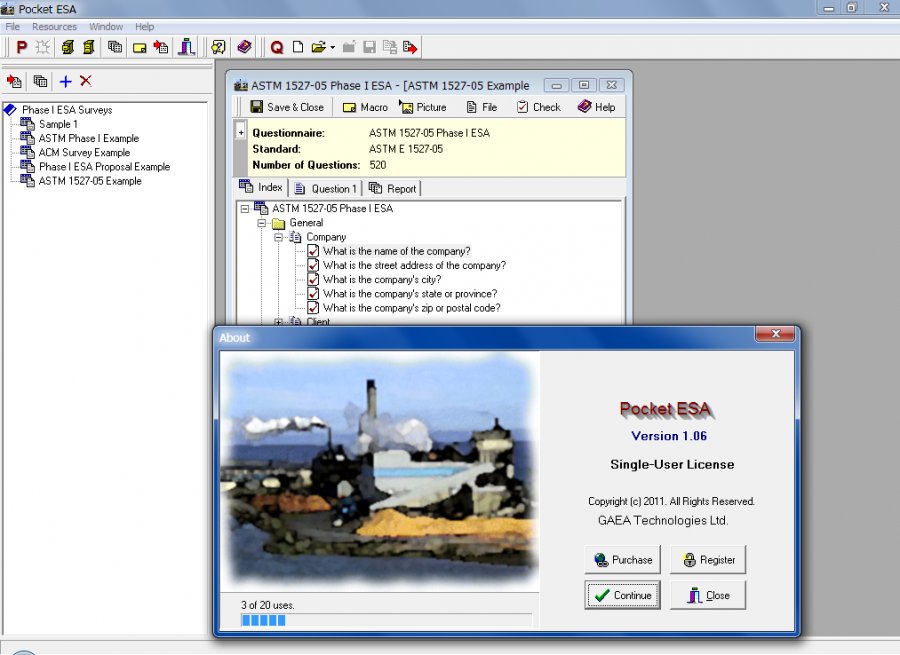This screenshot has width=900, height=655.
Task: Collapse the Company node
Action: pos(278,237)
